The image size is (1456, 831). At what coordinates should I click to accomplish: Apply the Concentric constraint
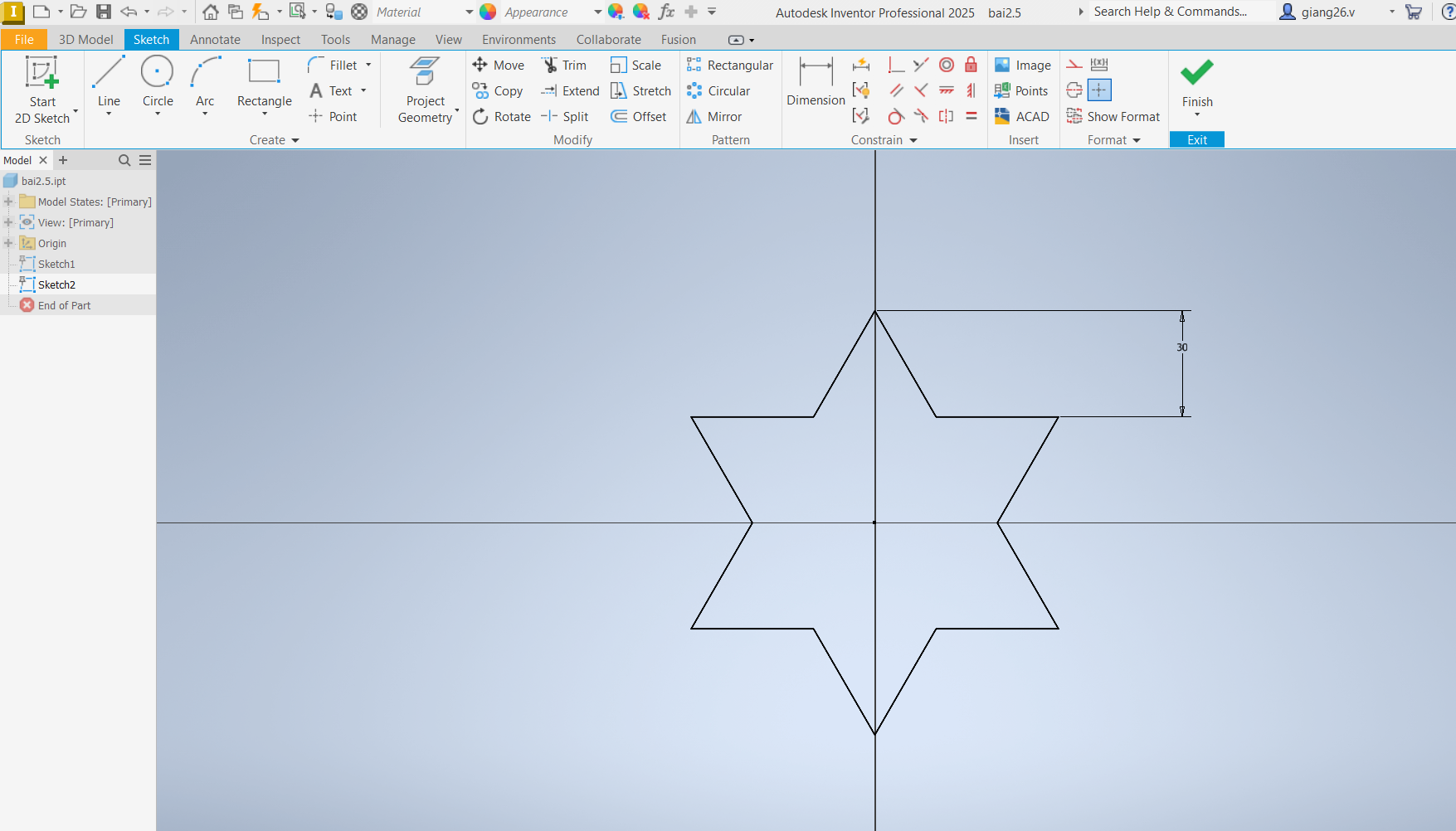pyautogui.click(x=947, y=65)
